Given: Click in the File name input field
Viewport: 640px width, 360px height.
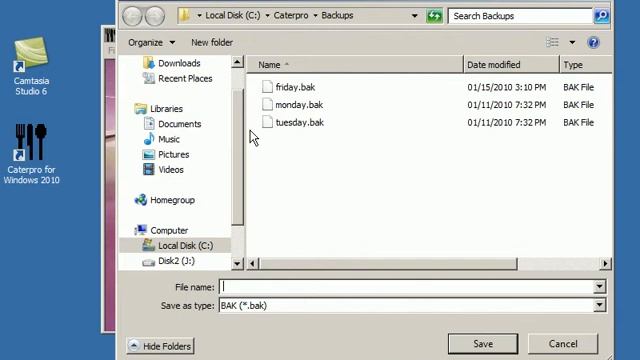Looking at the screenshot, I should click(x=407, y=287).
